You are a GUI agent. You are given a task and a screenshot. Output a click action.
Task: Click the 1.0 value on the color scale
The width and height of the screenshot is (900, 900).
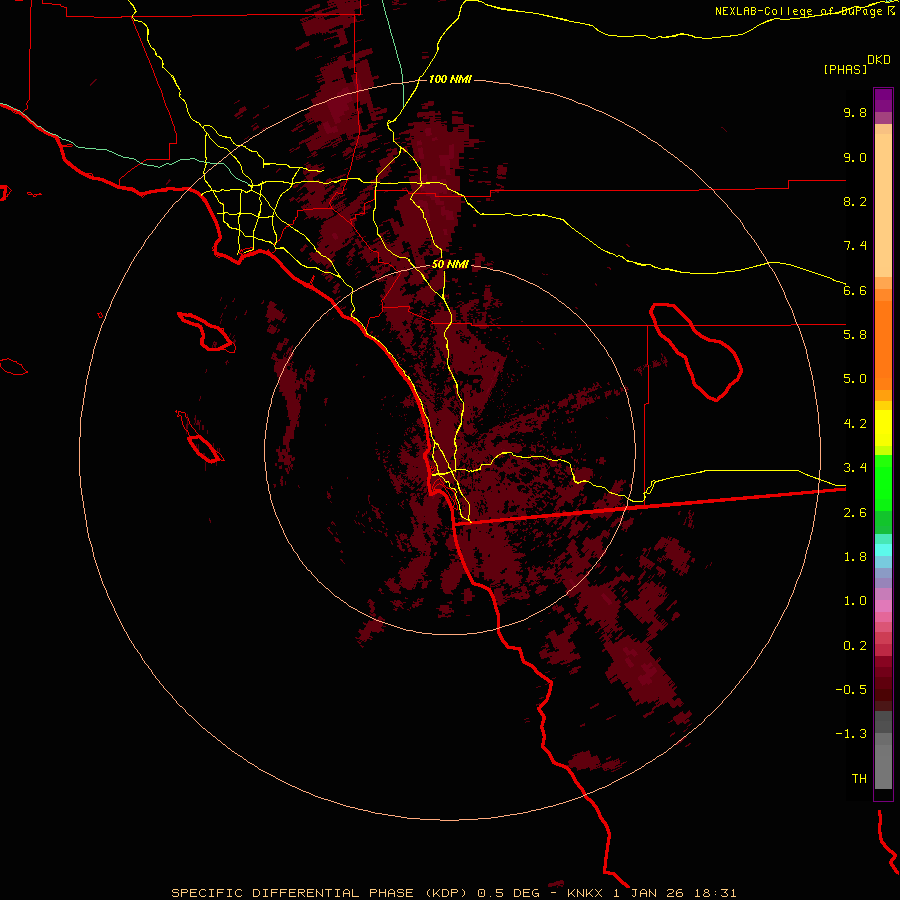coord(855,601)
